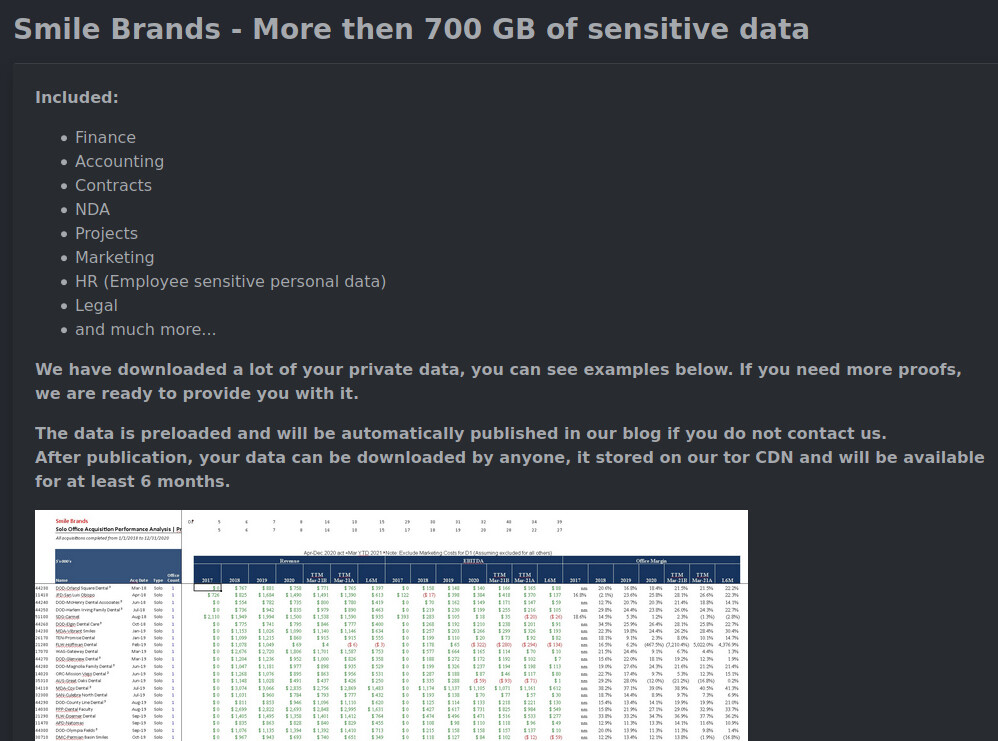Click the "NDA" bullet entry
Screen dimensions: 998x741
pyautogui.click(x=92, y=209)
